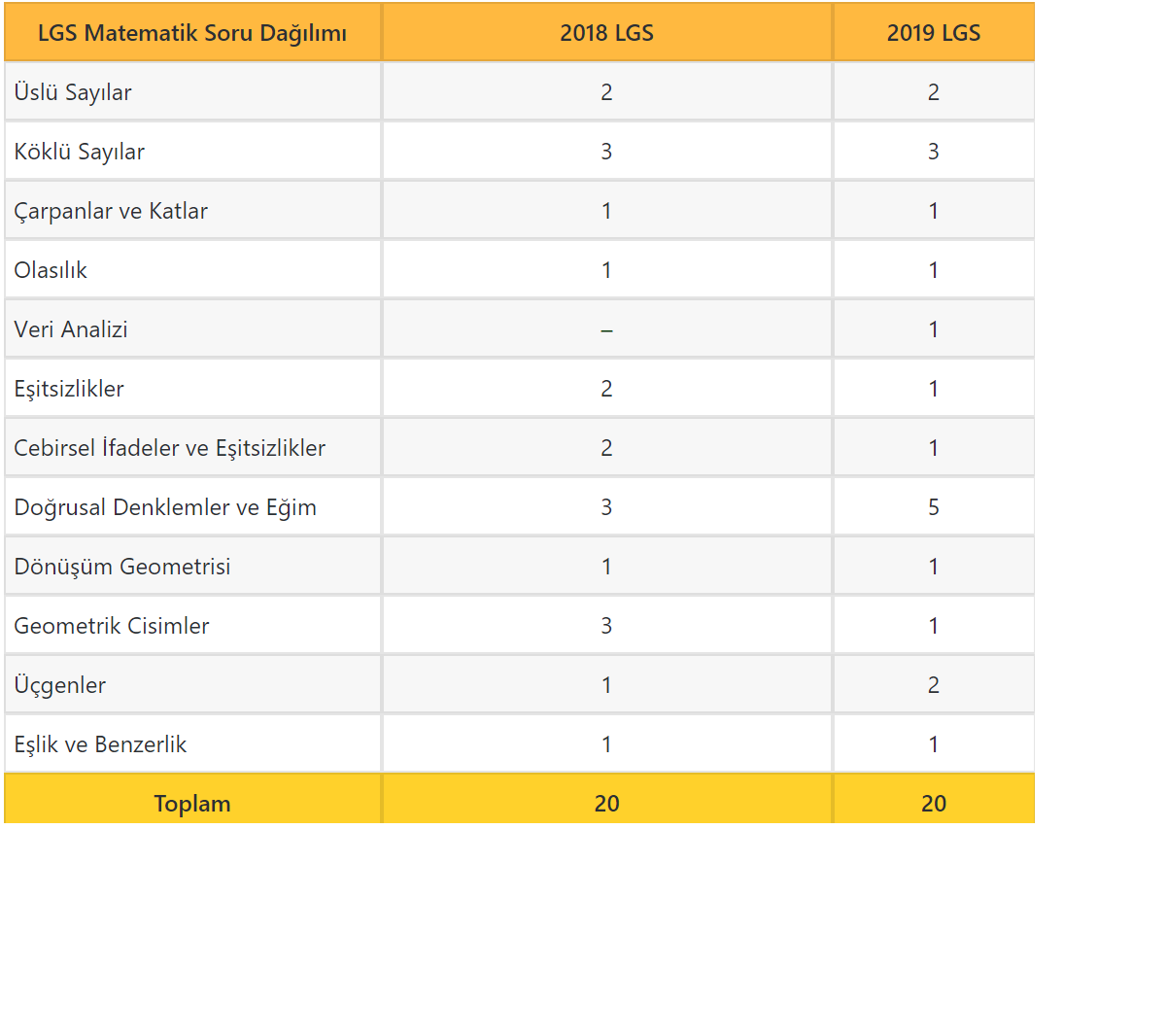
Task: Select 2018 value 1 for Dönüşüm Geometrisi
Action: tap(607, 567)
